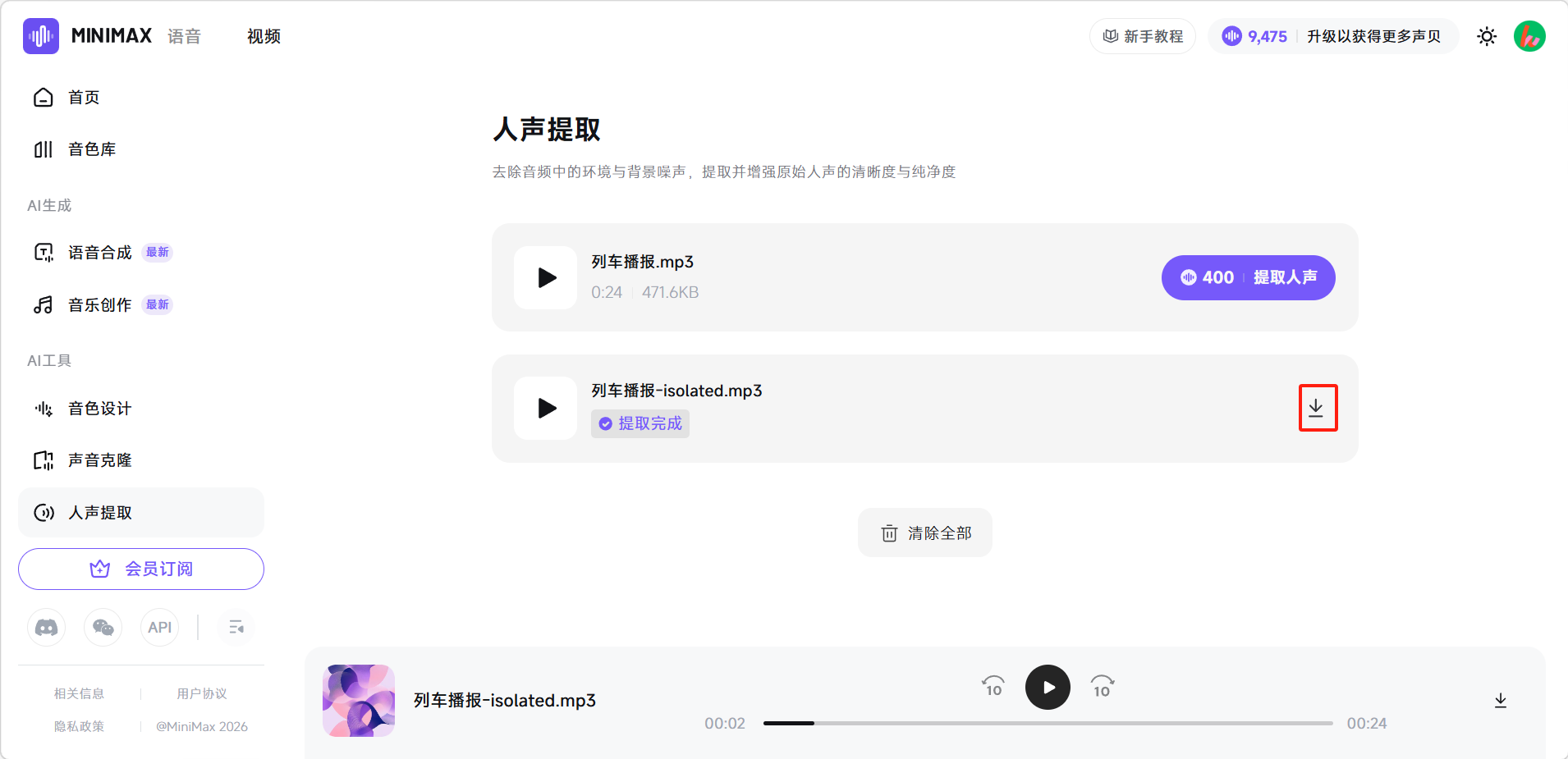Click 清除全部 to clear all files
This screenshot has width=1568, height=759.
click(924, 533)
